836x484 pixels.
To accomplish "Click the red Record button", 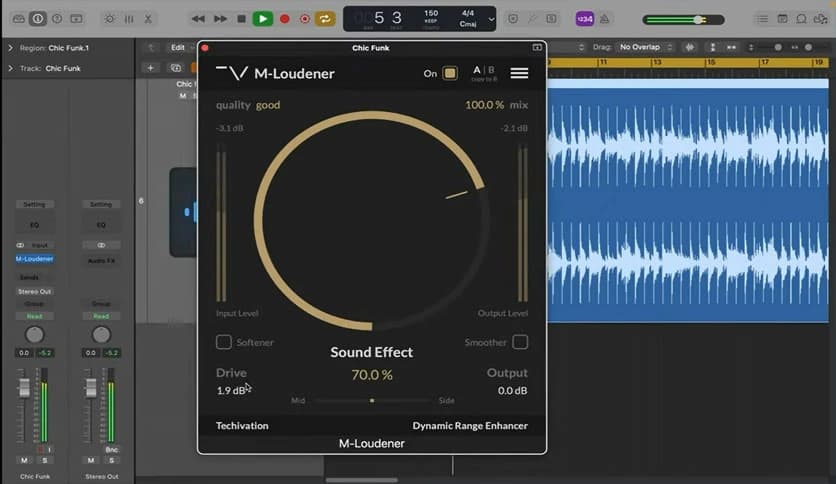I will click(284, 18).
